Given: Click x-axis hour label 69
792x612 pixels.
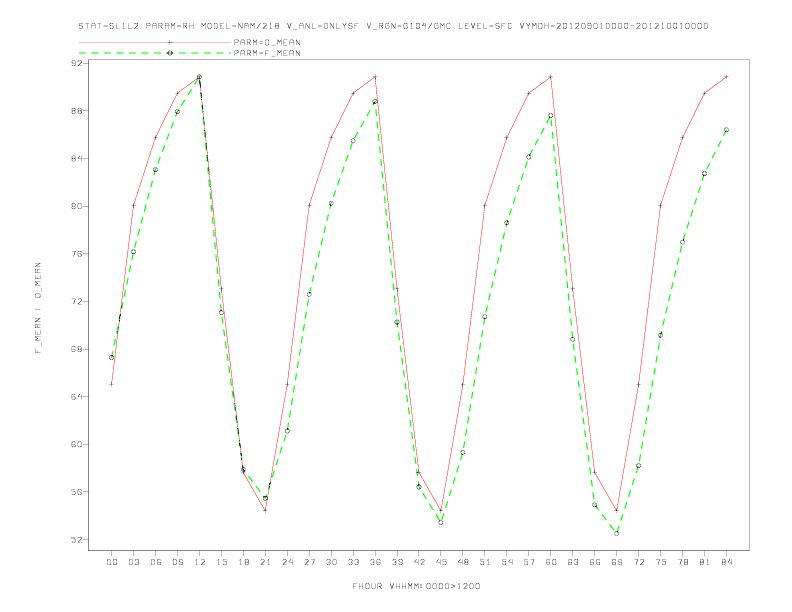Looking at the screenshot, I should pyautogui.click(x=617, y=562).
